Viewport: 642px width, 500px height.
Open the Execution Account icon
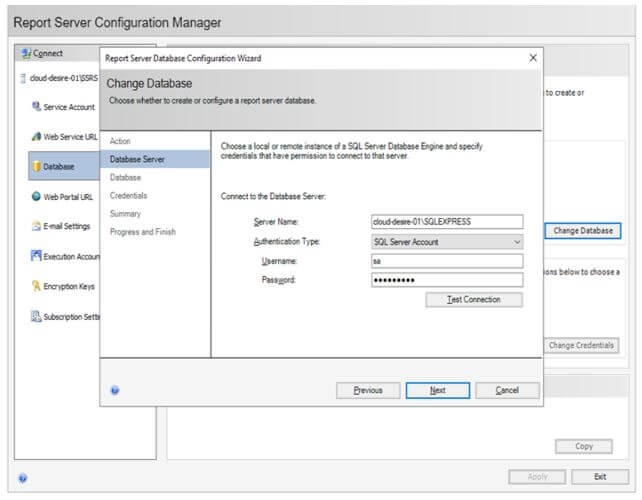click(x=36, y=256)
